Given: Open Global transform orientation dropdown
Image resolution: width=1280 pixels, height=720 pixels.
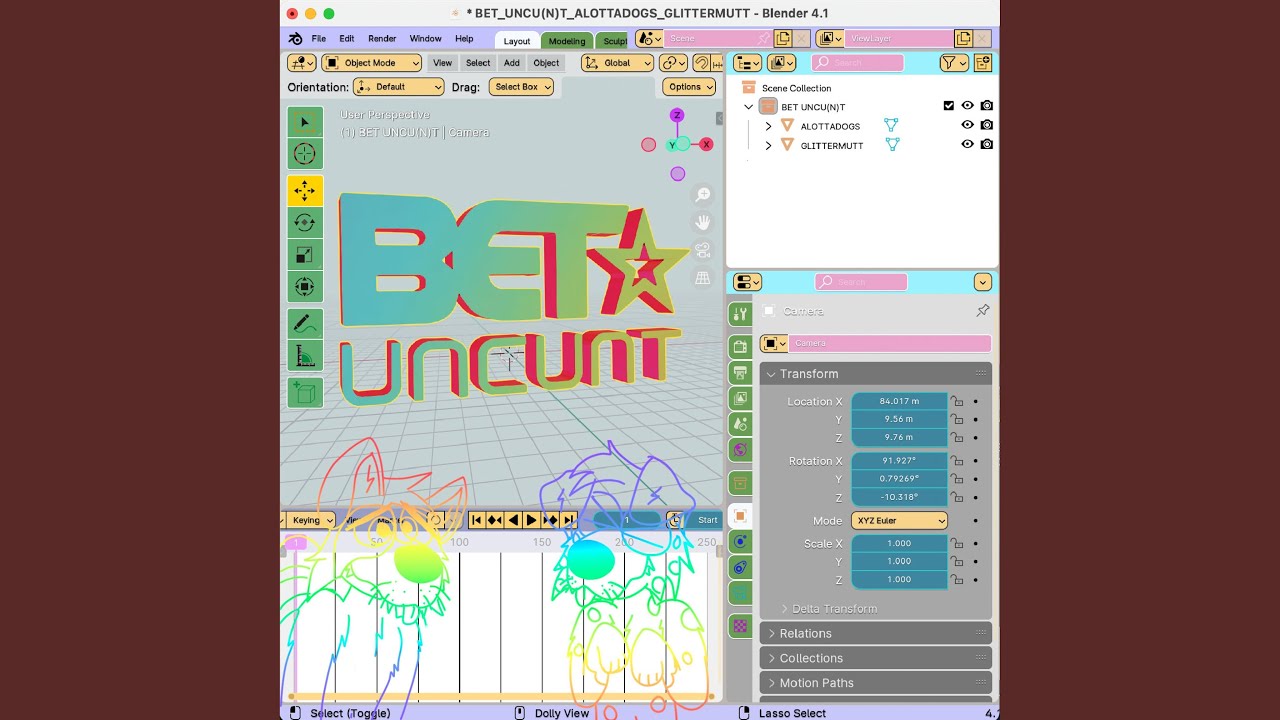Looking at the screenshot, I should pos(617,63).
